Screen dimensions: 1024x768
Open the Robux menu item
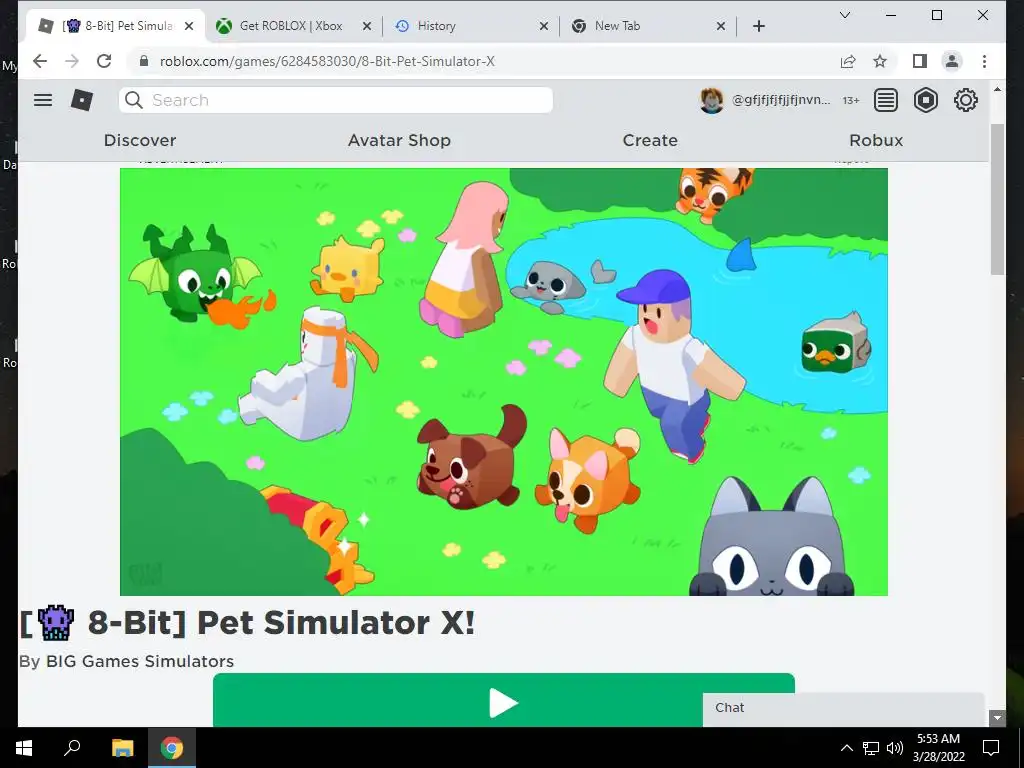876,140
